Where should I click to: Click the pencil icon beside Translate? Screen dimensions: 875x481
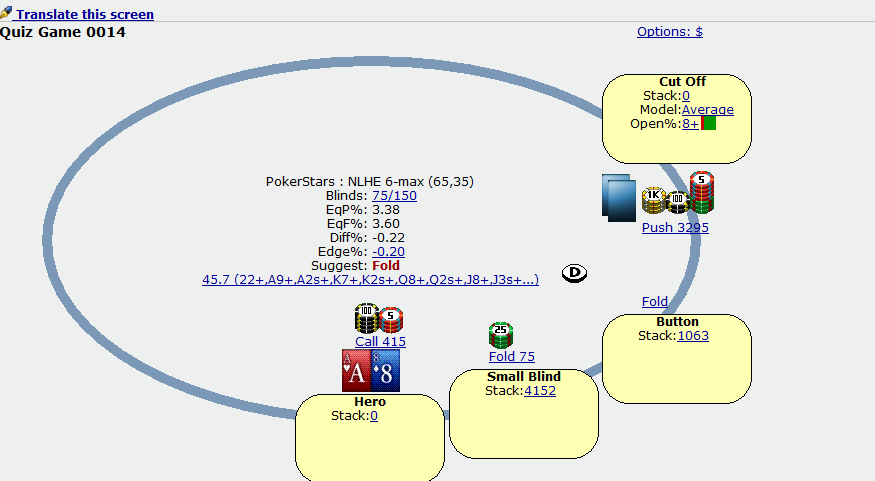click(6, 12)
